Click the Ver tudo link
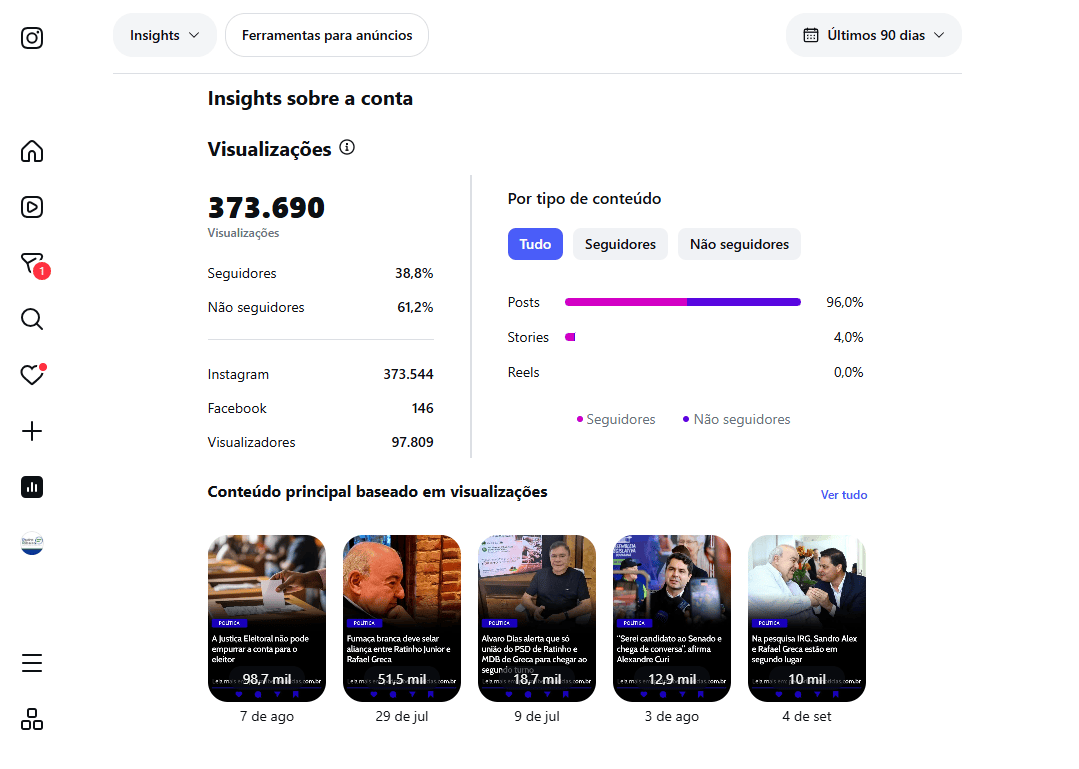This screenshot has height=769, width=1079. coord(844,495)
